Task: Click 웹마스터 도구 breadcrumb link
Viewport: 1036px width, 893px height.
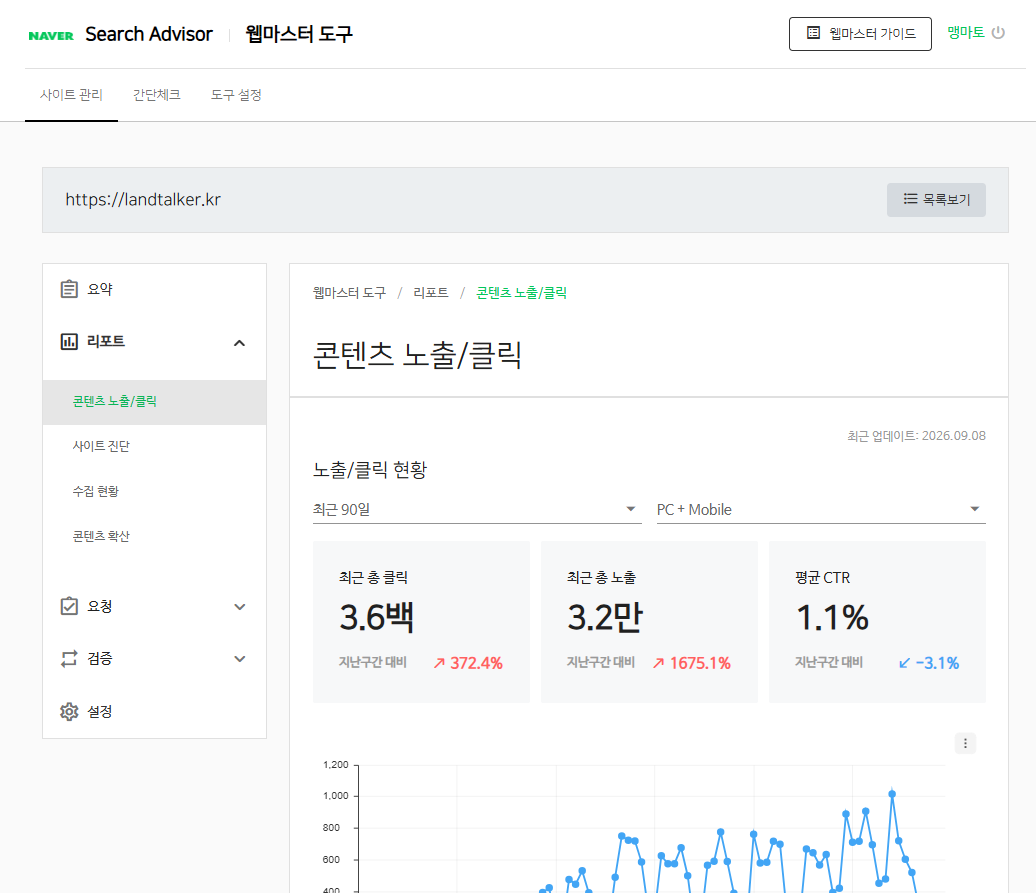Action: click(x=349, y=293)
